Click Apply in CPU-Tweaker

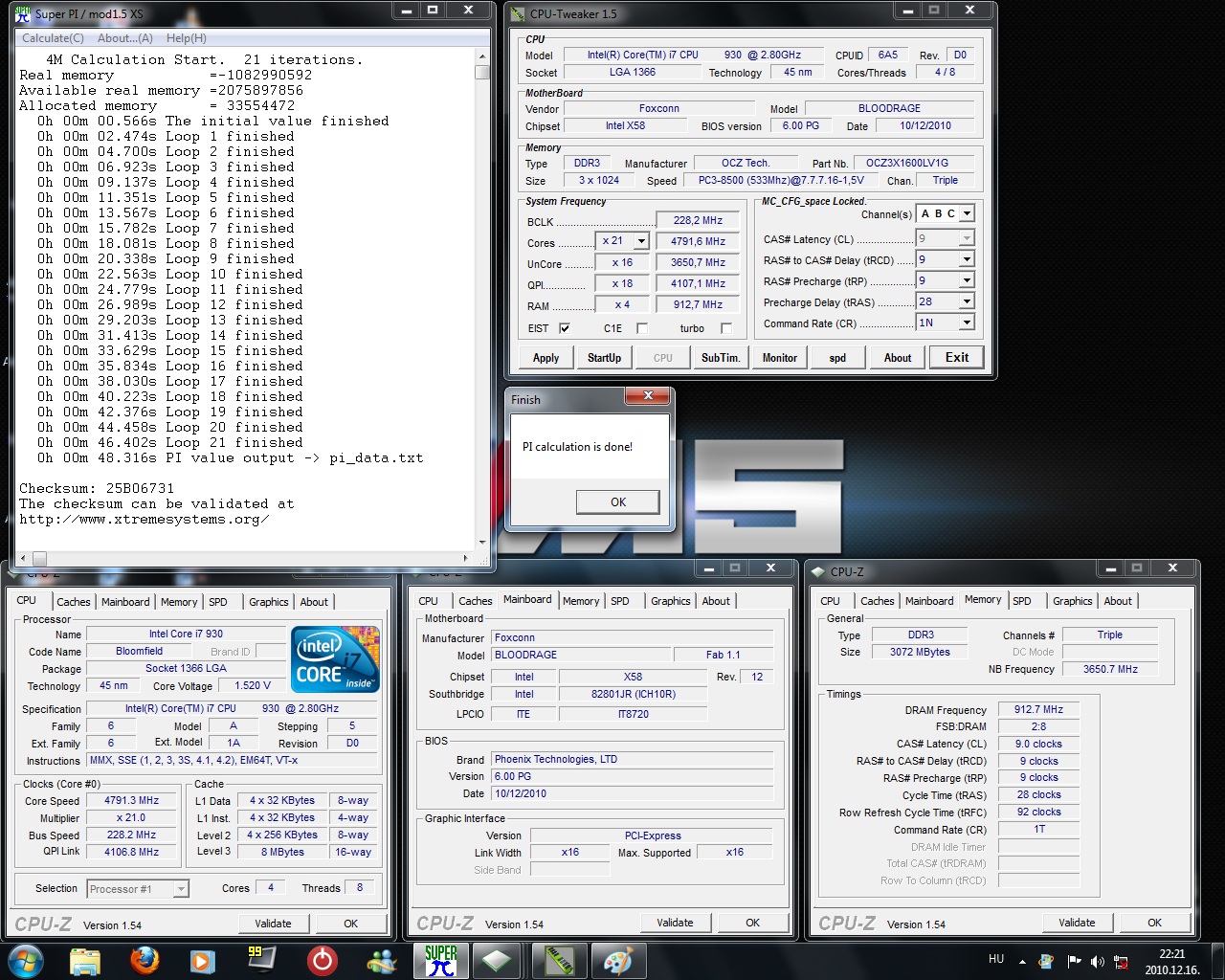[546, 358]
